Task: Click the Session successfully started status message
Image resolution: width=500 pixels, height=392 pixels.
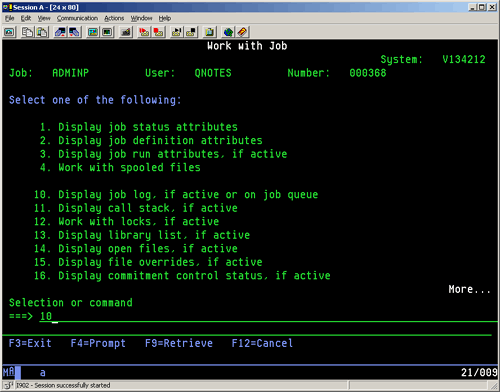Action: [63, 385]
